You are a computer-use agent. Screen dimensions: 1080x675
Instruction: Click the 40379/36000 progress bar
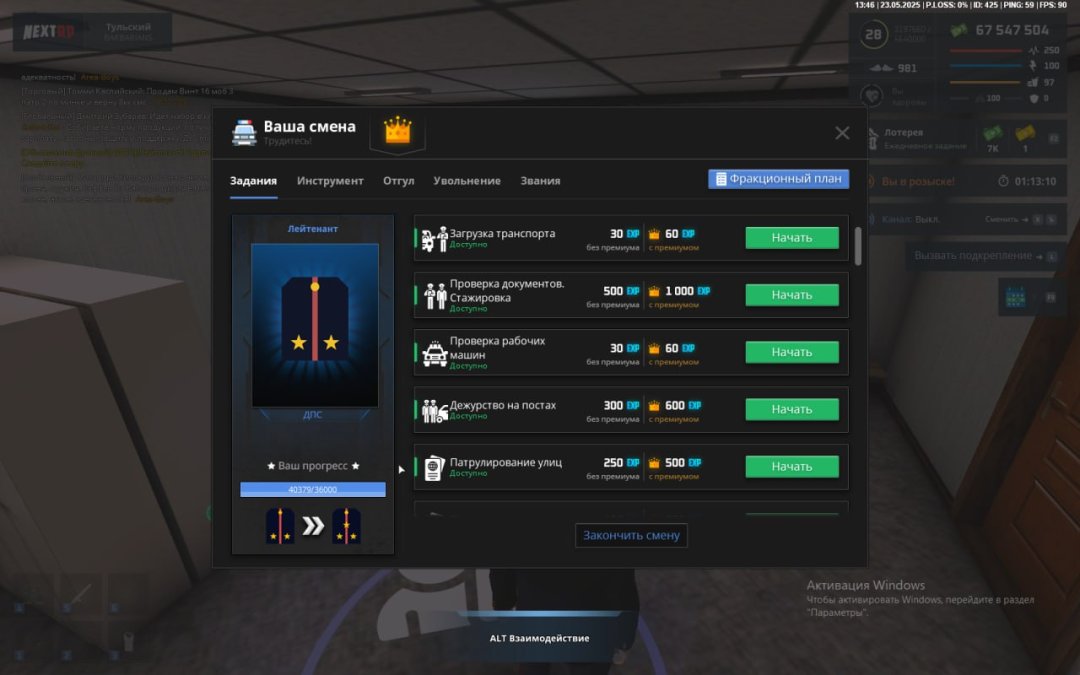point(313,489)
